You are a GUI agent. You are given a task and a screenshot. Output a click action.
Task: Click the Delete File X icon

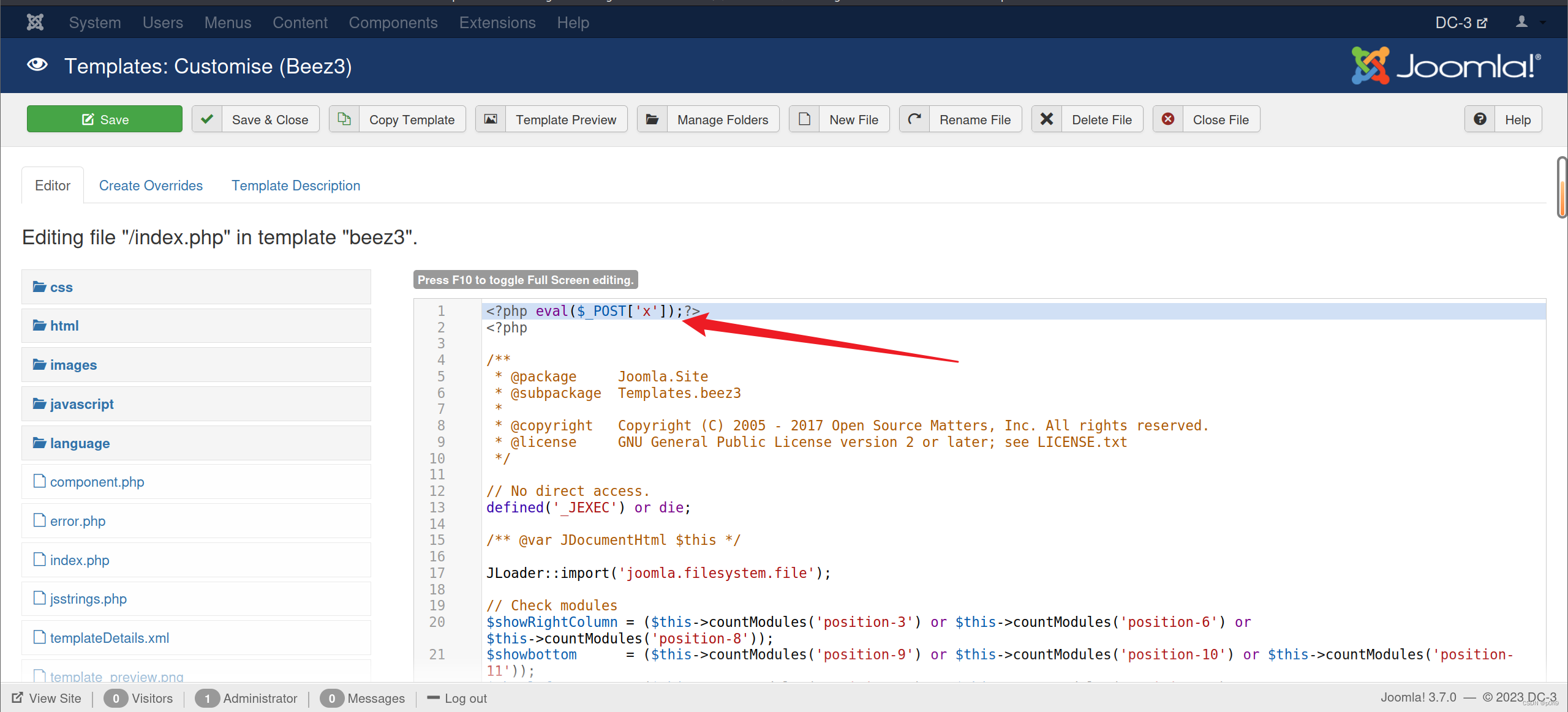pos(1047,119)
